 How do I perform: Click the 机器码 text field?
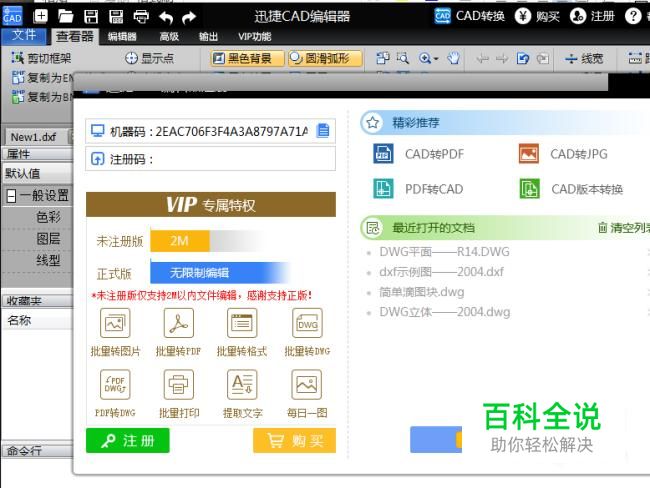(210, 131)
